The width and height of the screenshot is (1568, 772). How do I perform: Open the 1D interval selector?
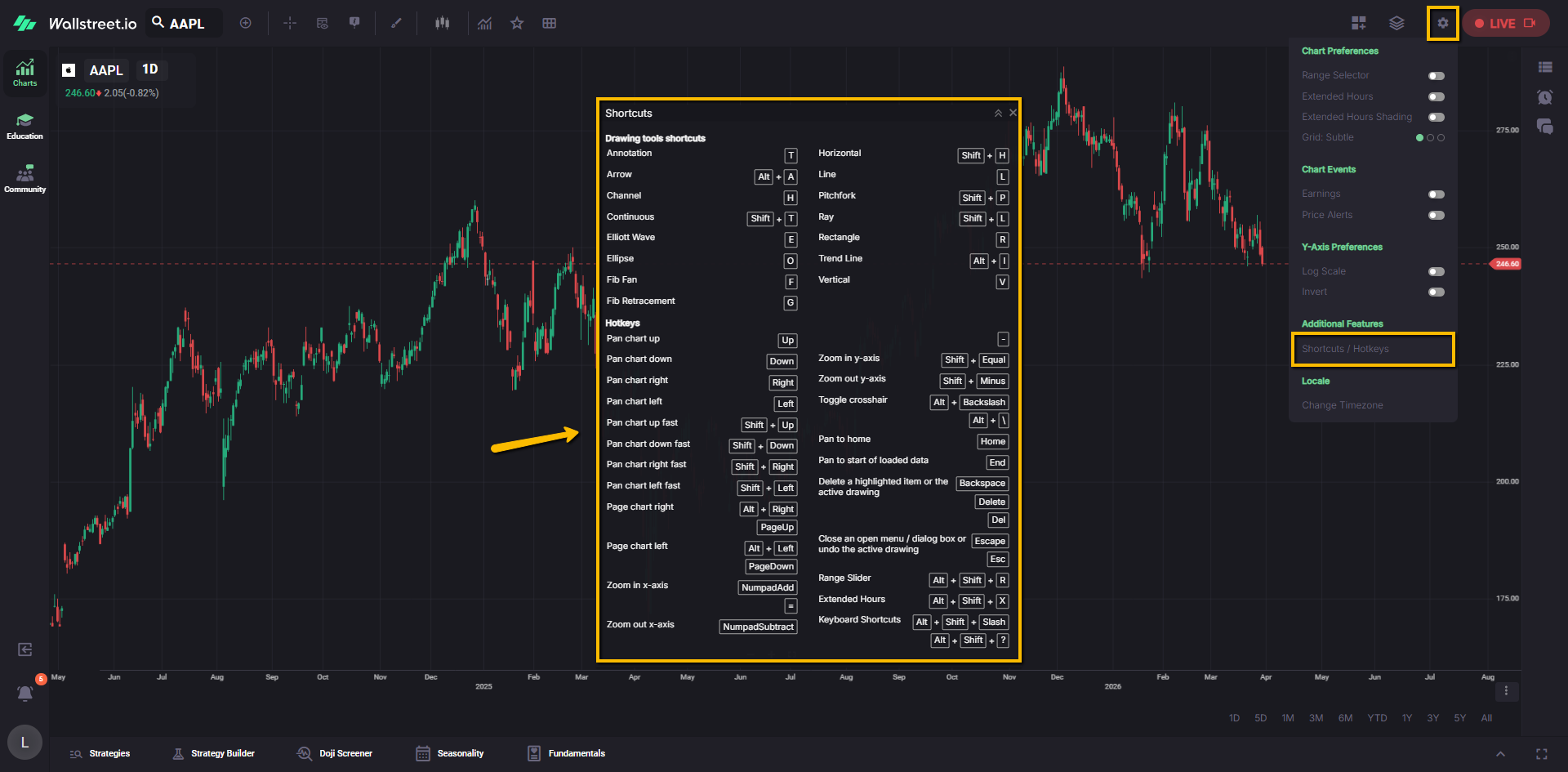click(x=150, y=69)
